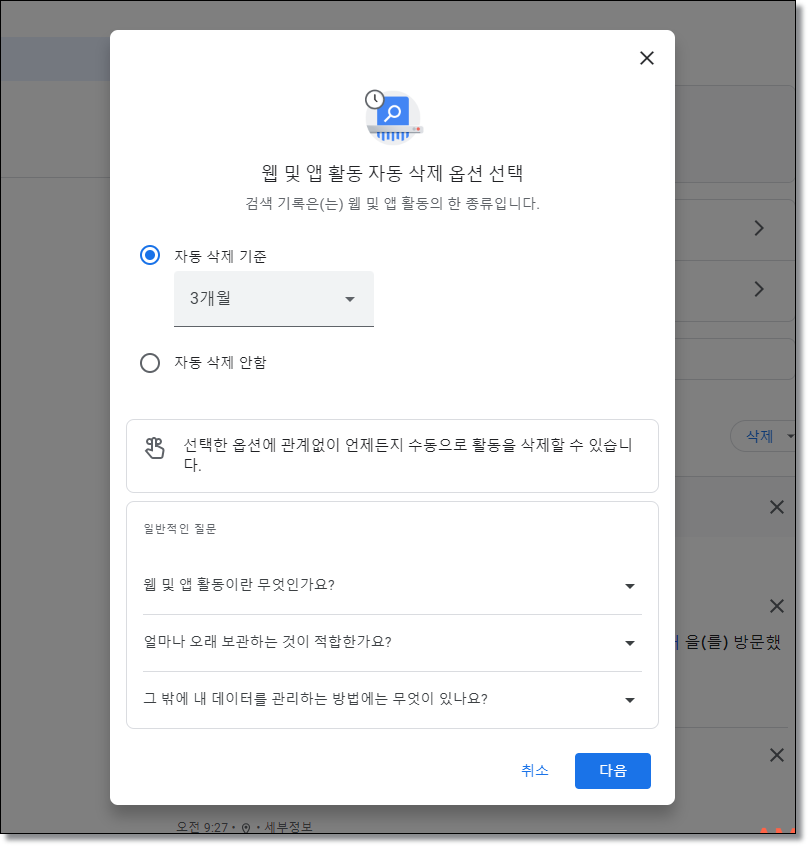
Task: Expand the question 얼마나 오래 보관하는 것이 적합한가요?
Action: 630,643
